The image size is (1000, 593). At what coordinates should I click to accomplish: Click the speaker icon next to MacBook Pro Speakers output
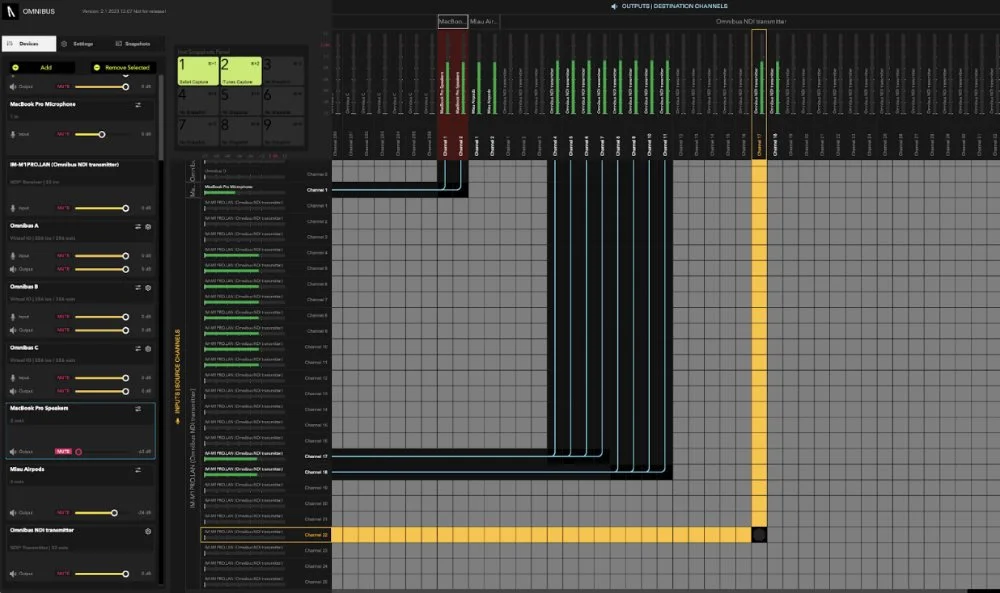coord(12,451)
